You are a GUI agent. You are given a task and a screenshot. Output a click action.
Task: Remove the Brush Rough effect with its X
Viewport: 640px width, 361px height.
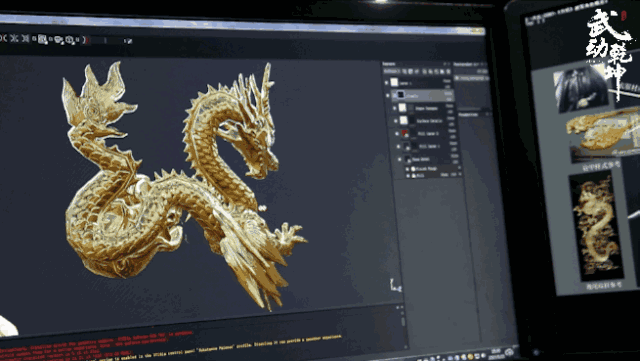(x=460, y=168)
